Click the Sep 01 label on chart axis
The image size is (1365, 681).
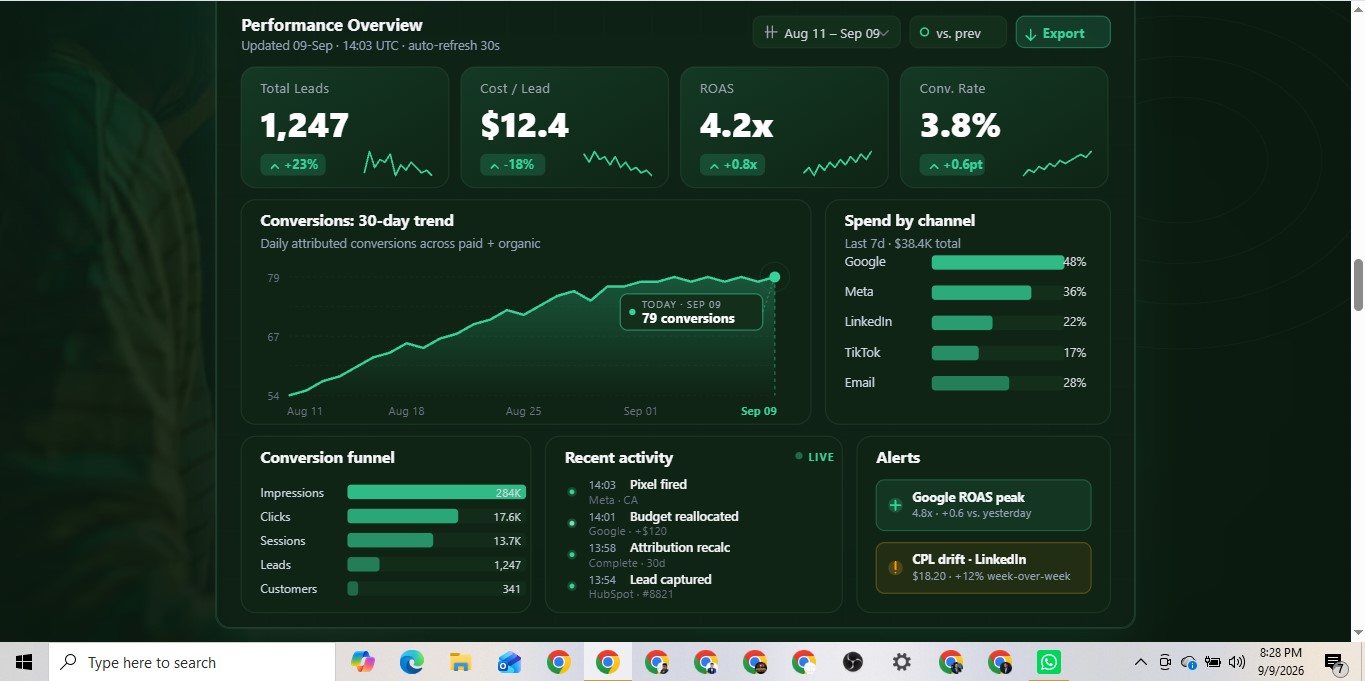pyautogui.click(x=640, y=411)
